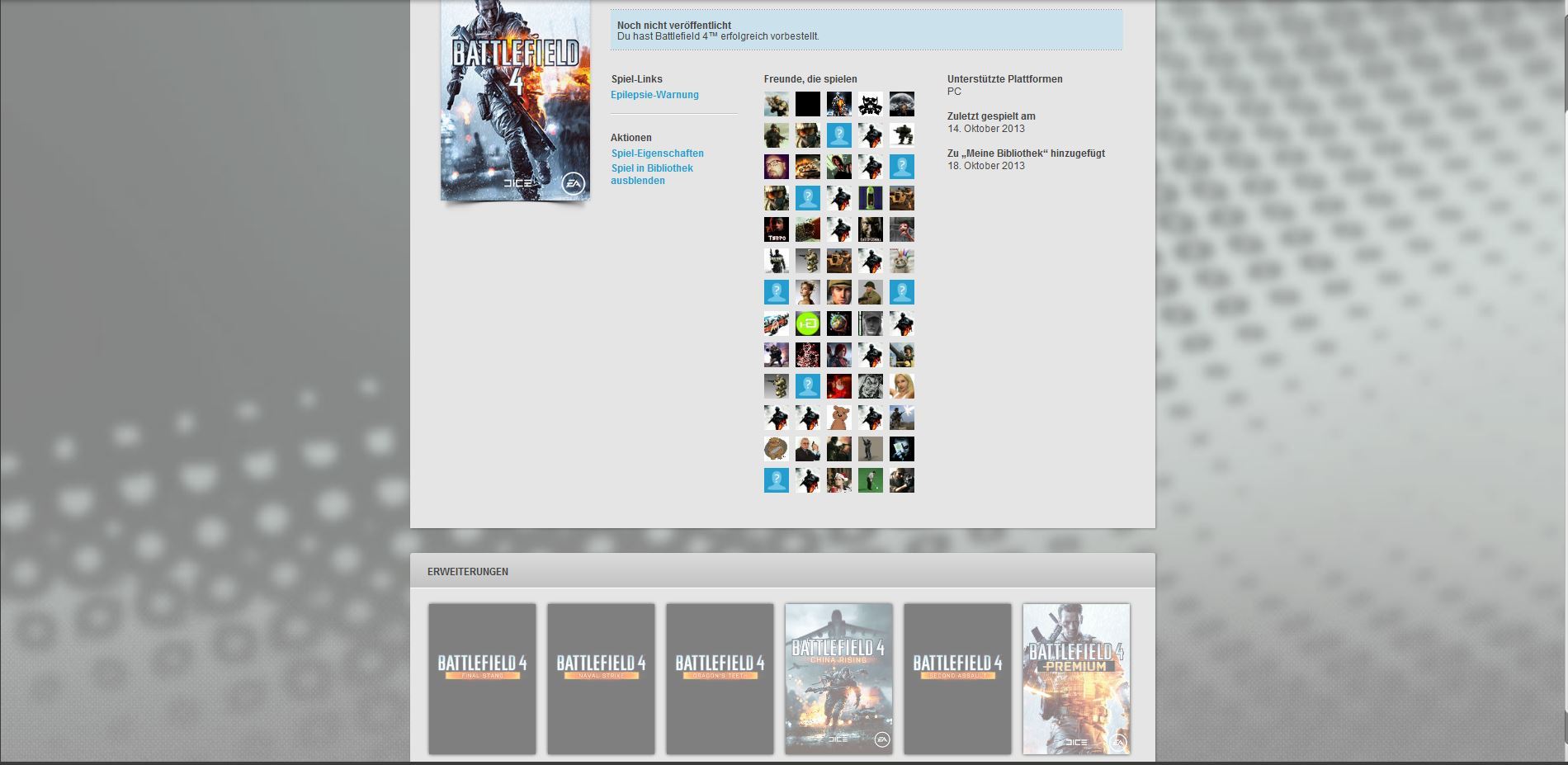Viewport: 1568px width, 765px height.
Task: Click the green circle logo avatar
Action: coord(808,323)
